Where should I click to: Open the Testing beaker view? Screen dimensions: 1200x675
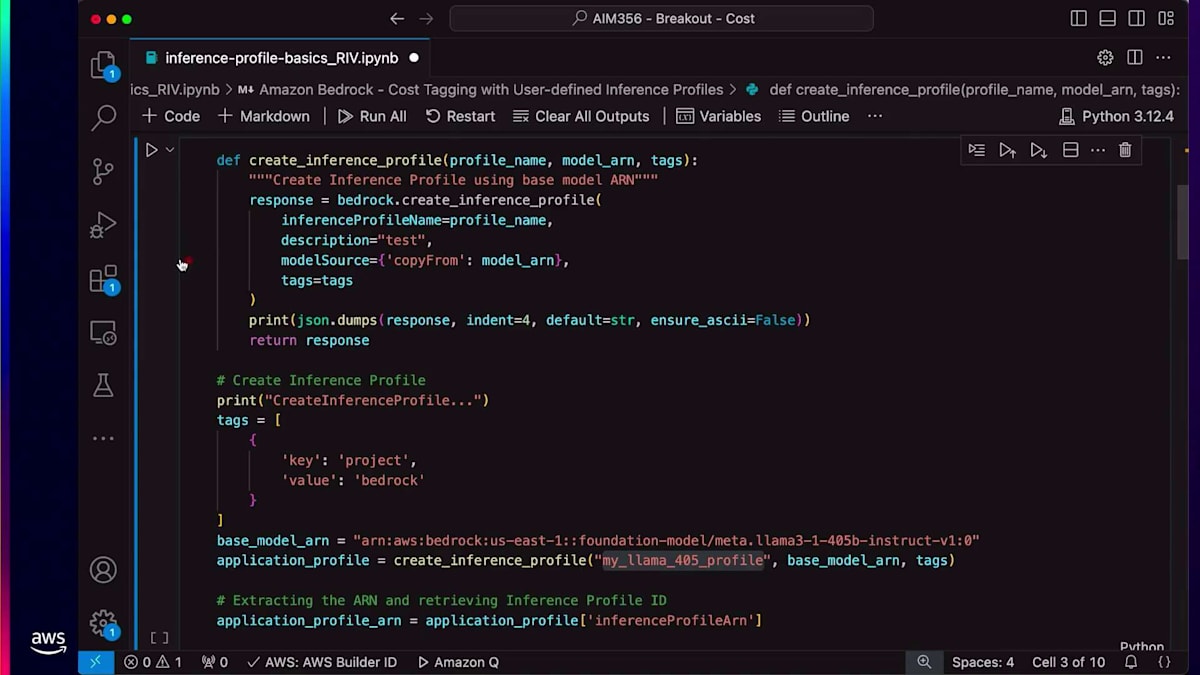pos(104,386)
